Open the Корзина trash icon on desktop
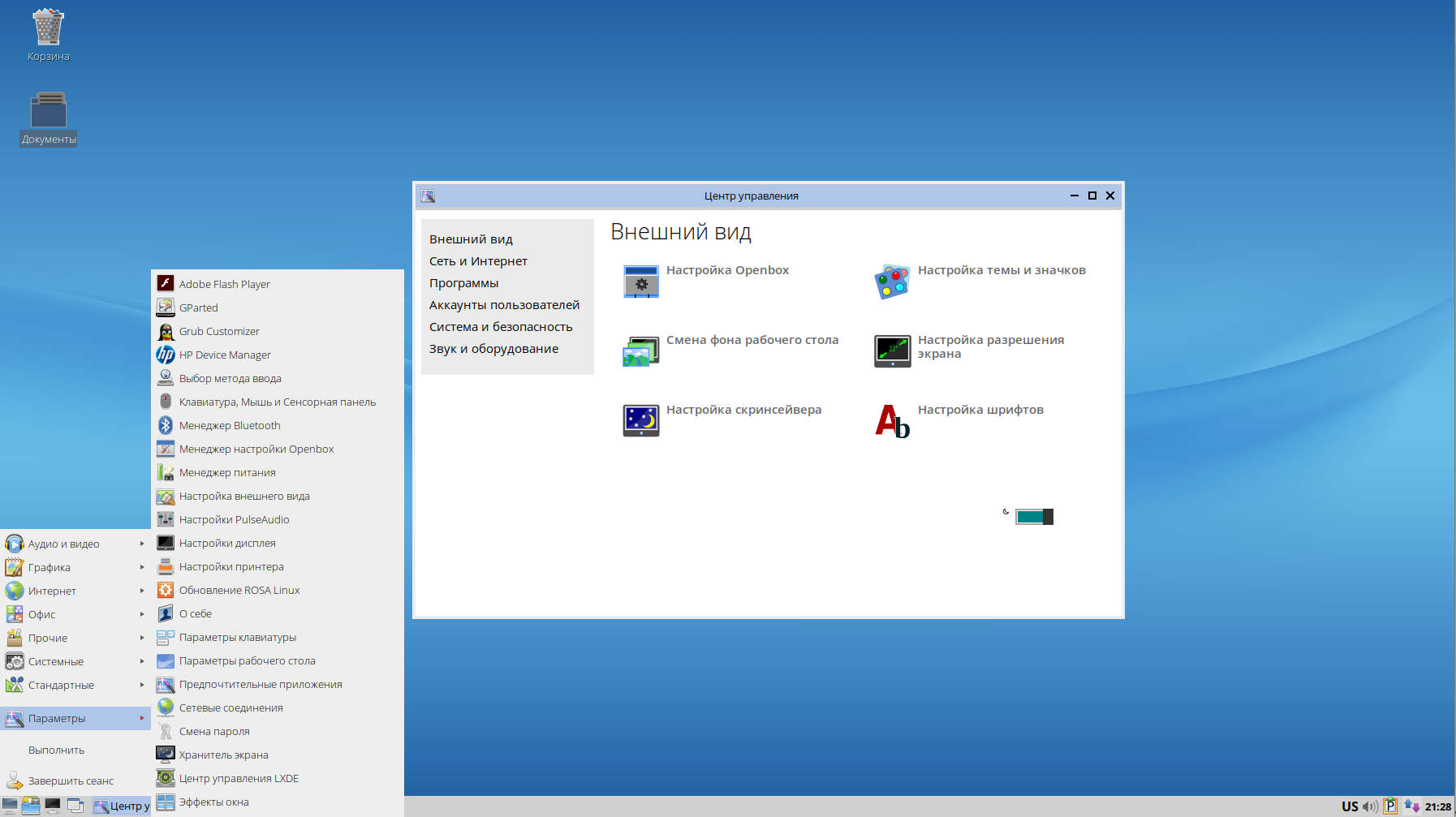The image size is (1456, 817). [x=49, y=28]
